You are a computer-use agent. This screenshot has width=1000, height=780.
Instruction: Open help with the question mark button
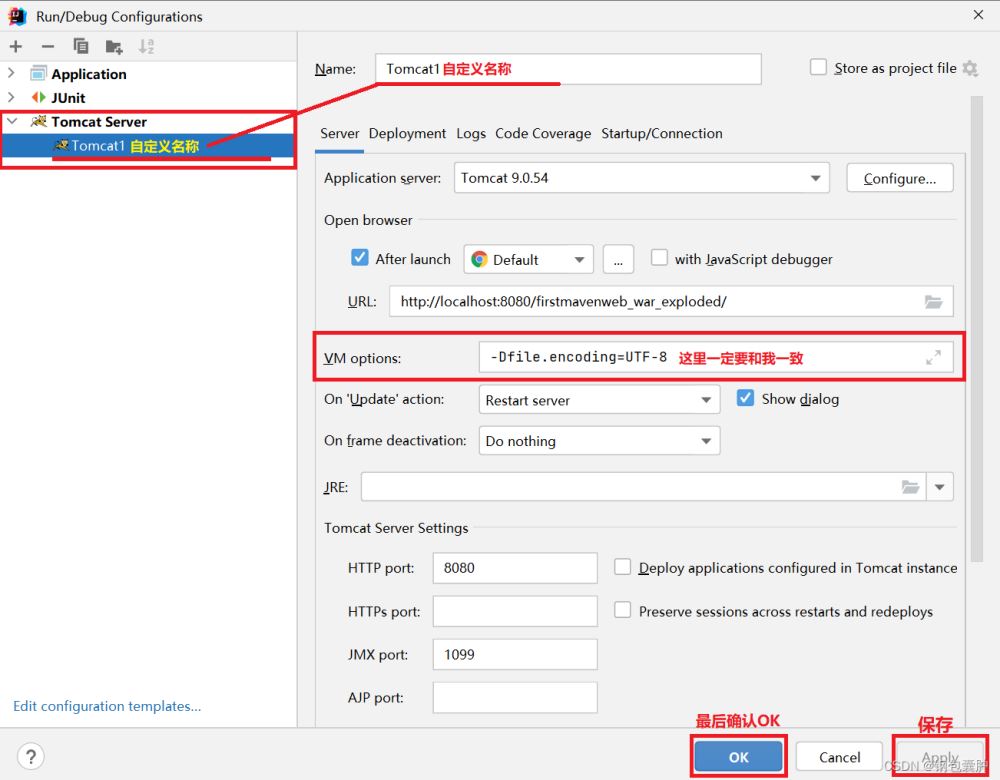31,757
